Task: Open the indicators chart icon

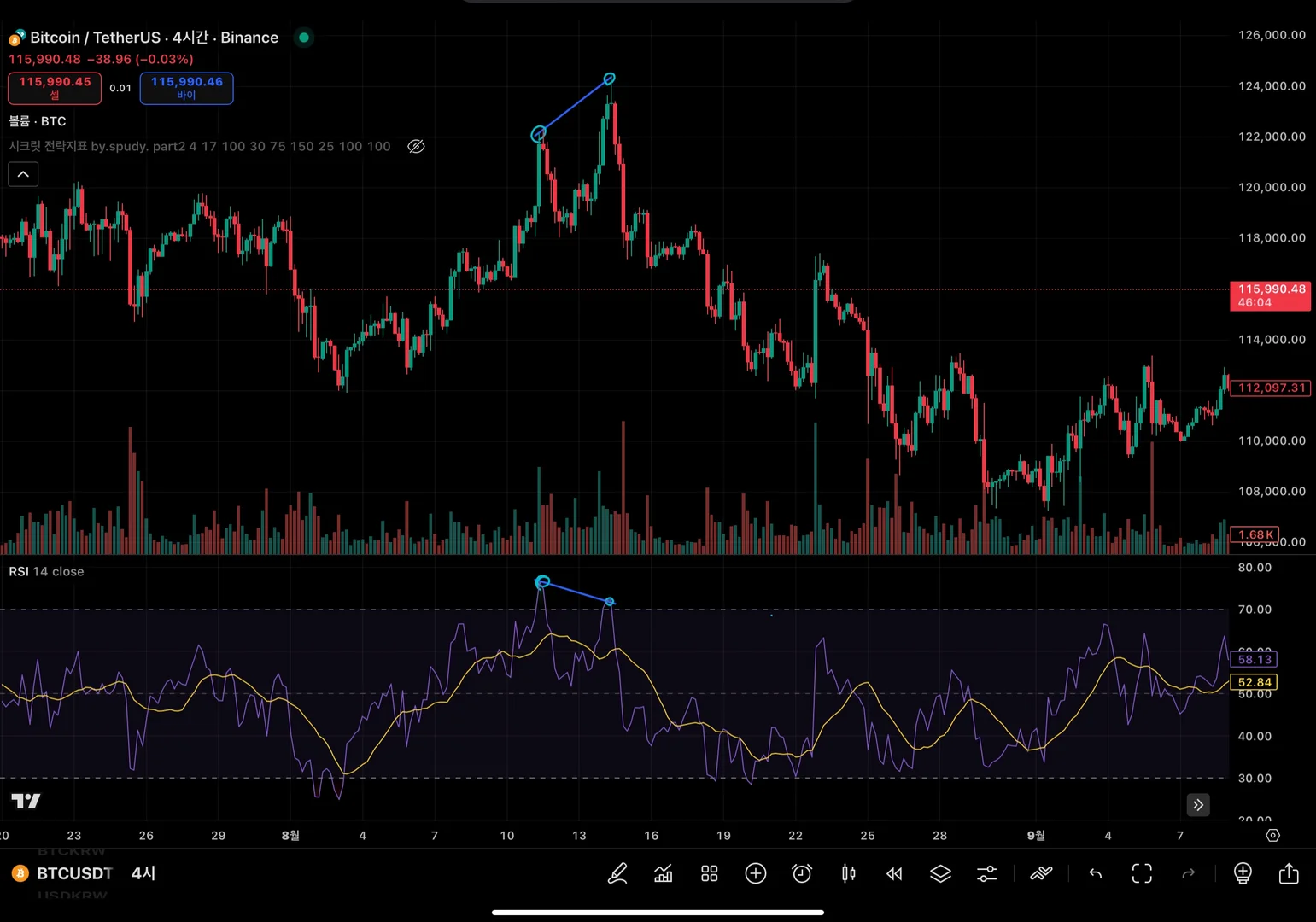Action: 663,873
